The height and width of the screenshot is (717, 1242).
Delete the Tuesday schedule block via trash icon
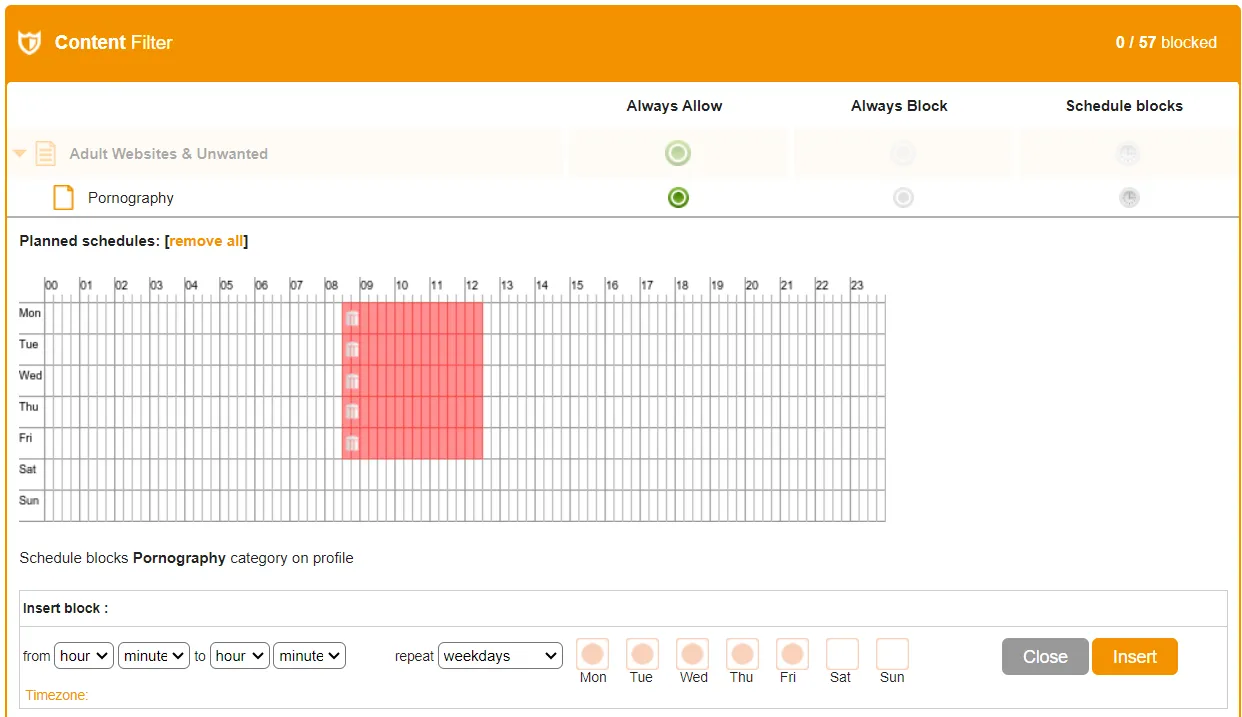352,349
